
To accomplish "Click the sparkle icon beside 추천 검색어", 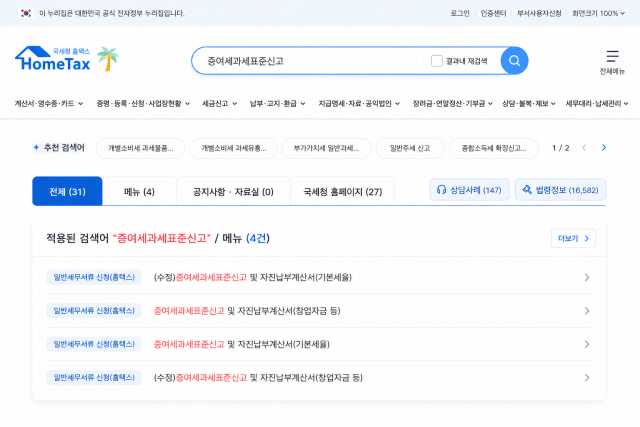I will click(x=36, y=147).
